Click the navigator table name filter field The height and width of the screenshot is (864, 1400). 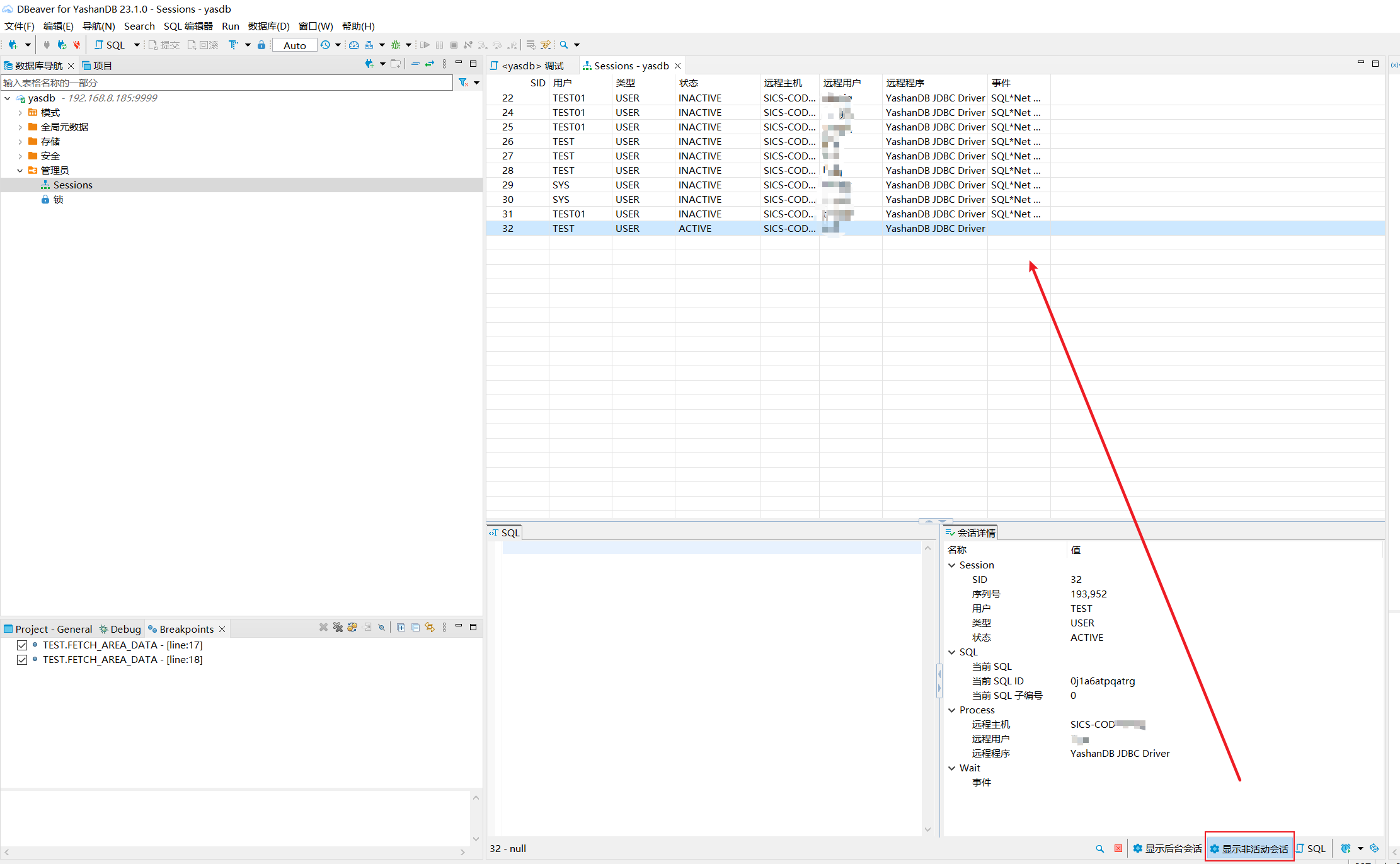pyautogui.click(x=227, y=83)
